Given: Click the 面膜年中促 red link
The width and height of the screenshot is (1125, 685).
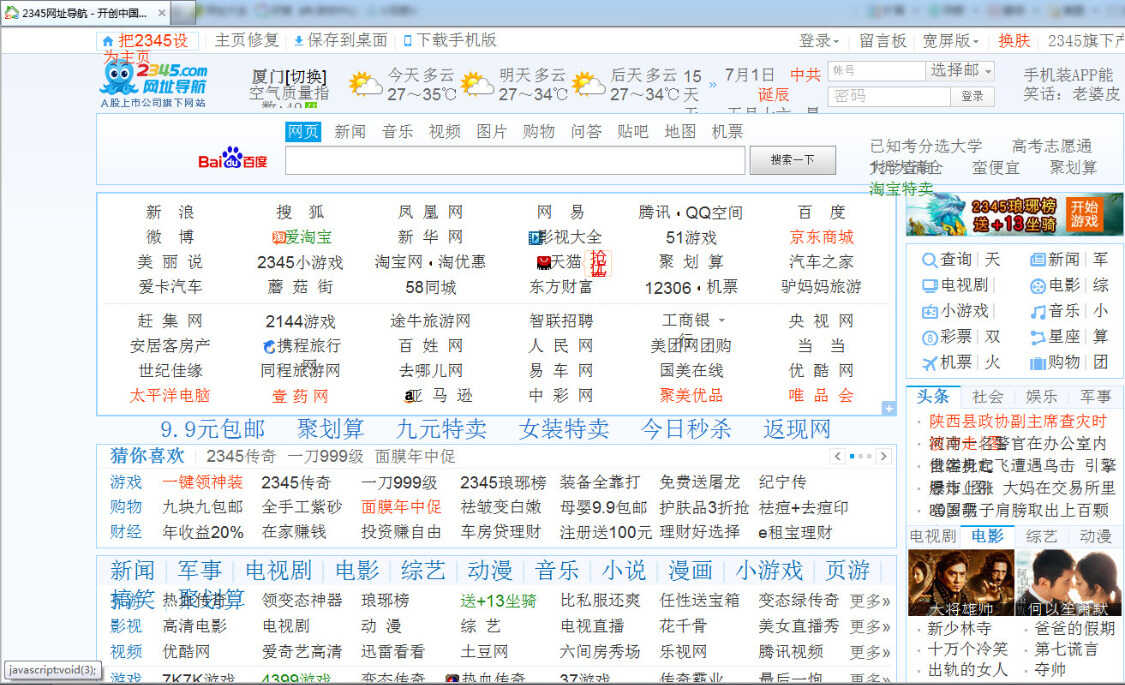Looking at the screenshot, I should pos(401,507).
